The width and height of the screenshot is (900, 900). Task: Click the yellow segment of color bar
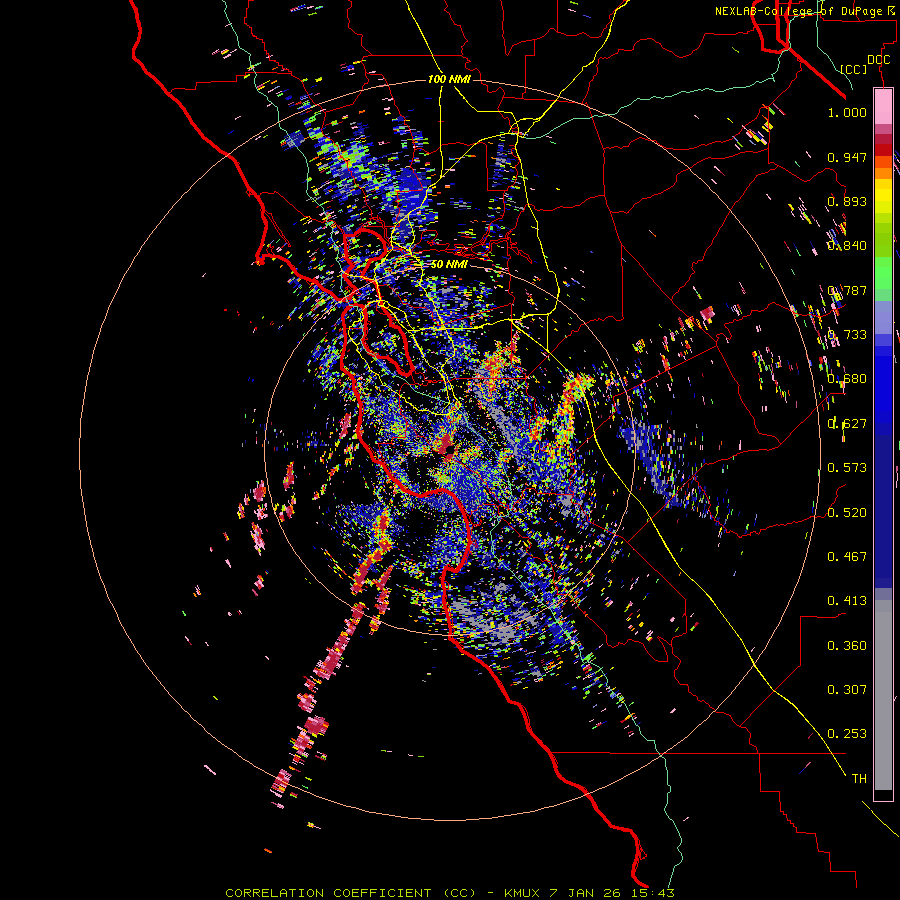[883, 196]
